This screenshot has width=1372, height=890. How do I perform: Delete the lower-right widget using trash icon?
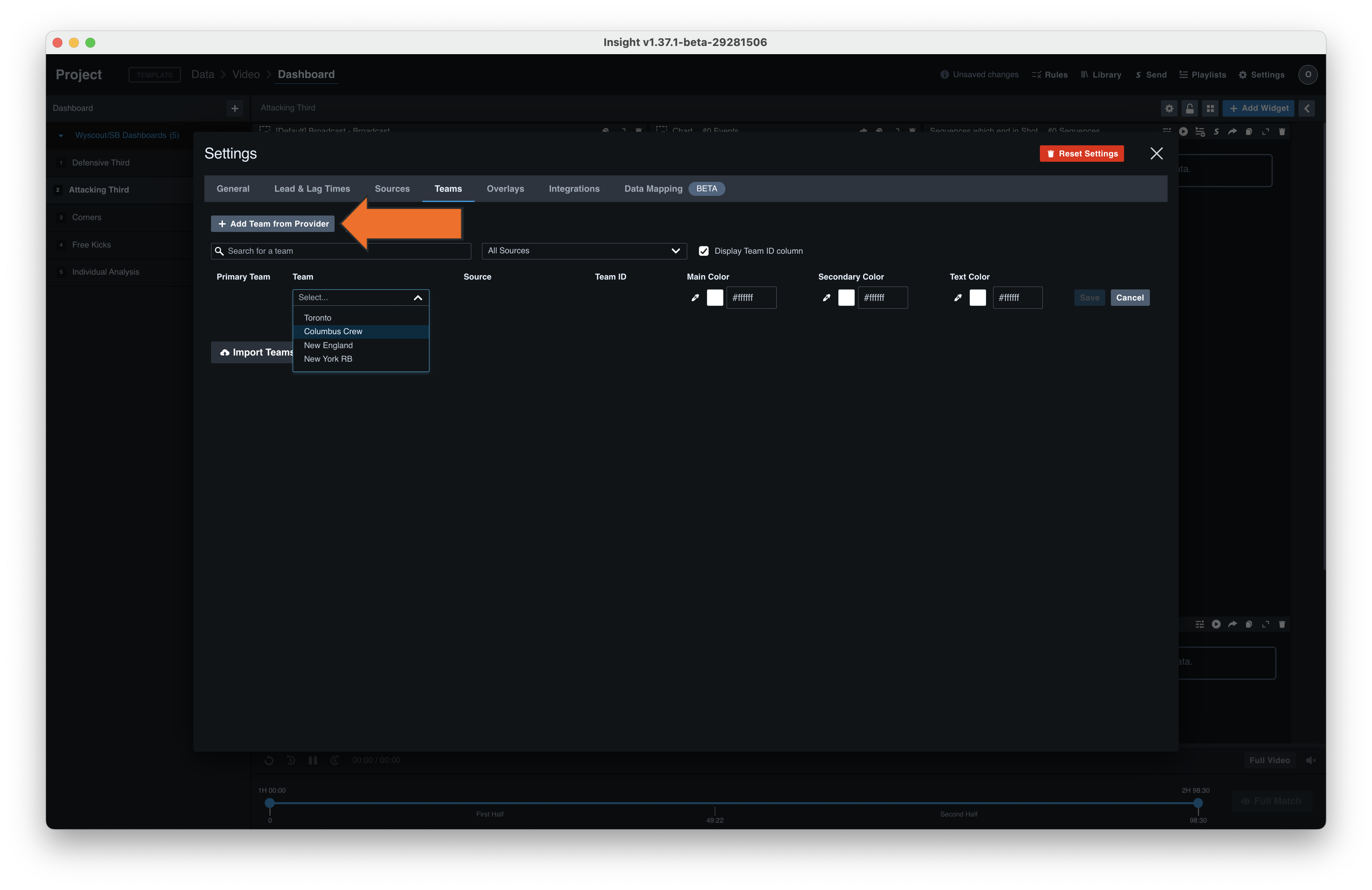[1282, 624]
